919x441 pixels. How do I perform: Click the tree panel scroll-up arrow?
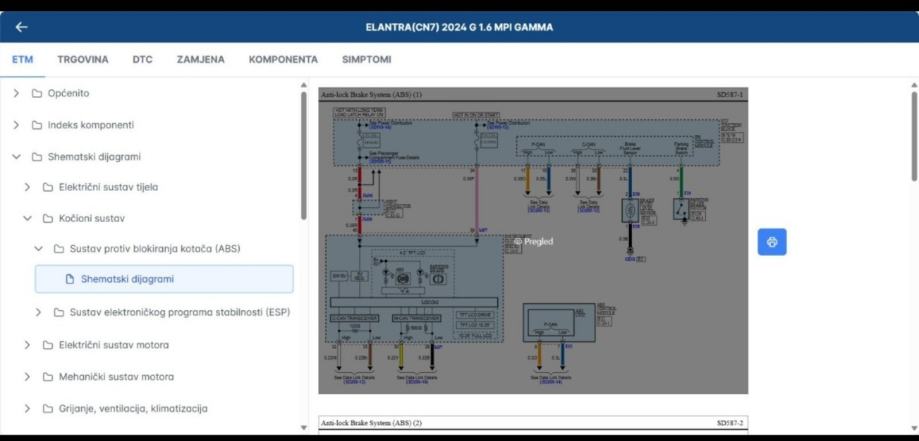tap(304, 84)
